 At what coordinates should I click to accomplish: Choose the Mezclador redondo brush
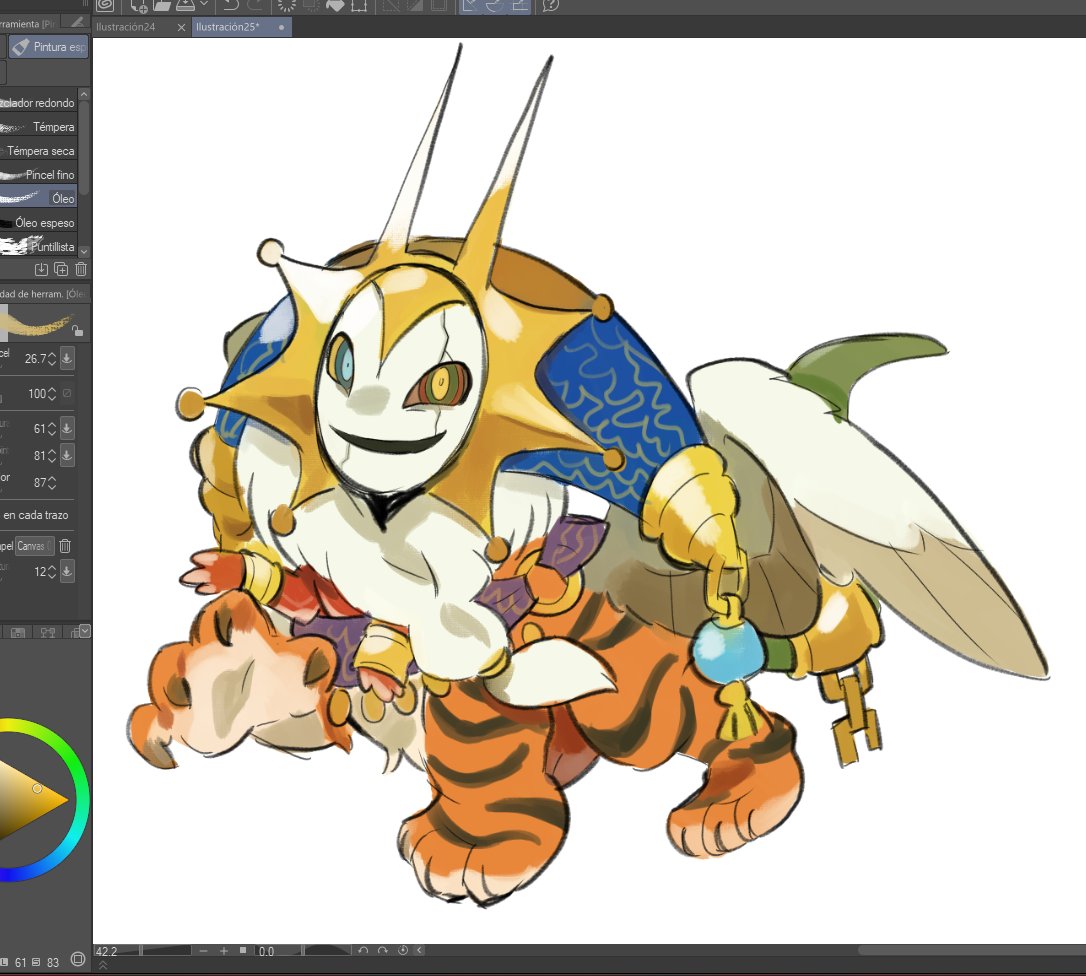(x=38, y=103)
